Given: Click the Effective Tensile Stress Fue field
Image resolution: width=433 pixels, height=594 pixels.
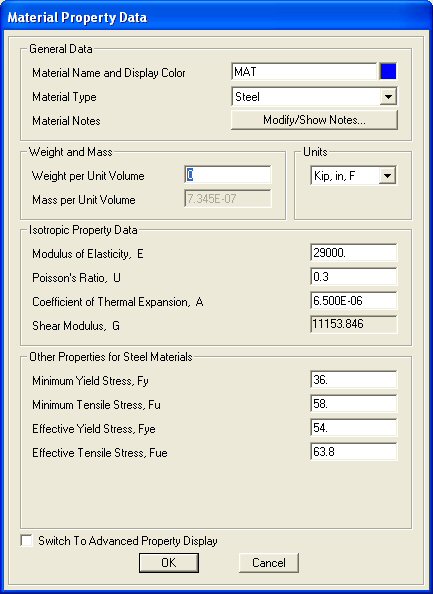Looking at the screenshot, I should [x=353, y=452].
